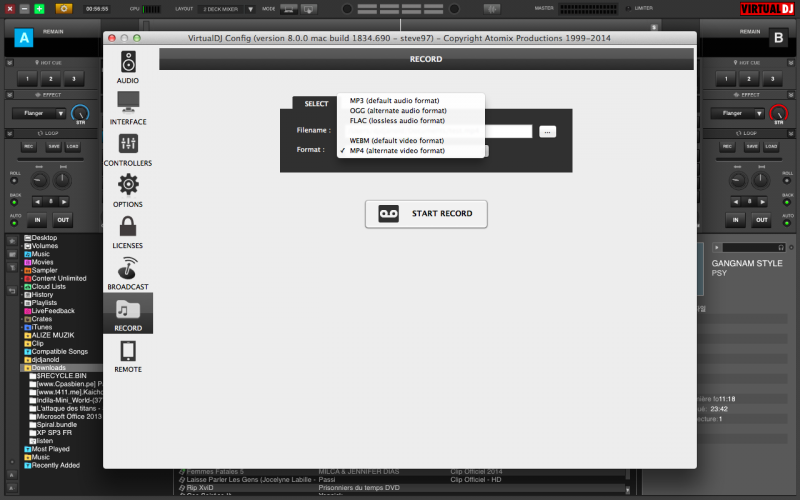
Task: Click deck B badge icon
Action: pyautogui.click(x=779, y=38)
